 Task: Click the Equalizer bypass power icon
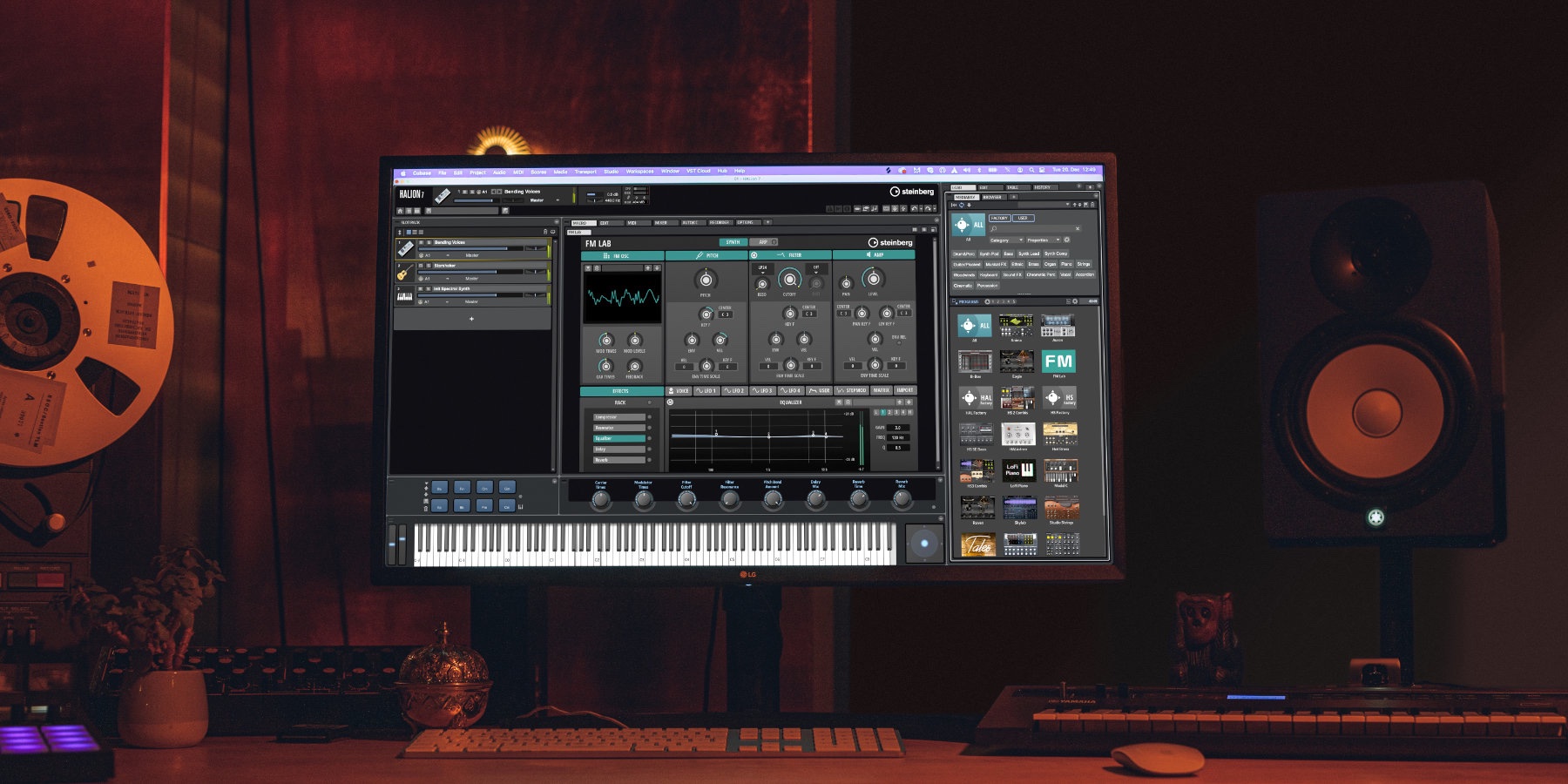tap(670, 402)
